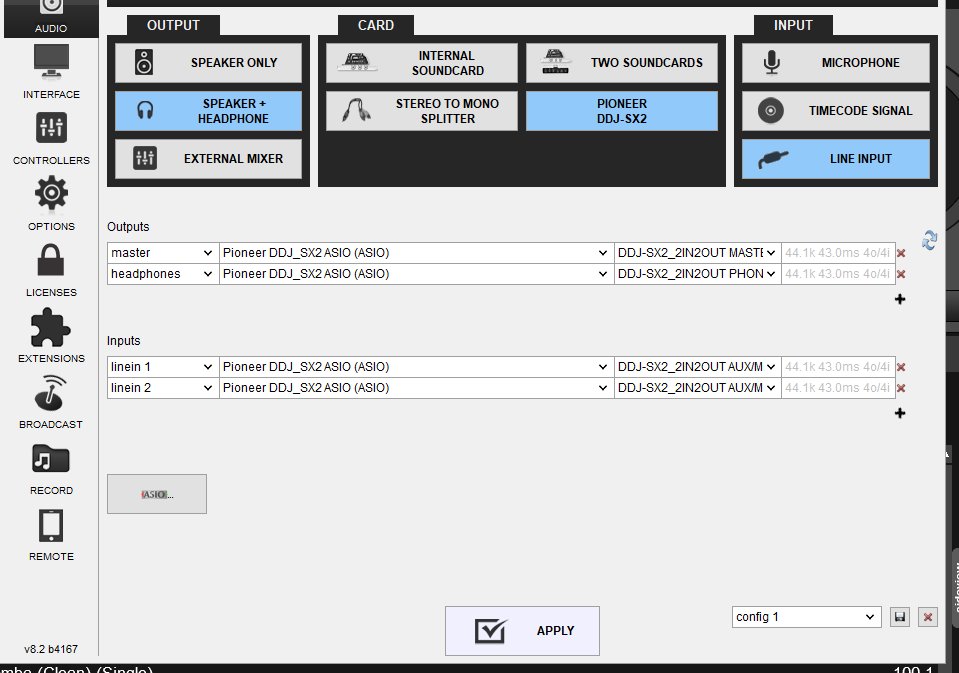
Task: Select Speaker + Headphone output
Action: click(209, 111)
